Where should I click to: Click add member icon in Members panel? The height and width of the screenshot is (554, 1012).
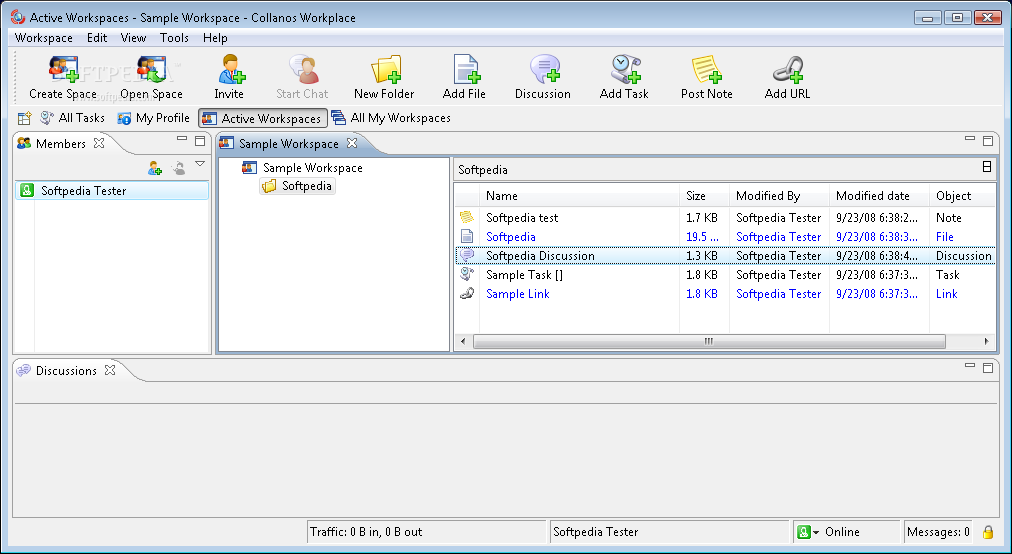(155, 169)
